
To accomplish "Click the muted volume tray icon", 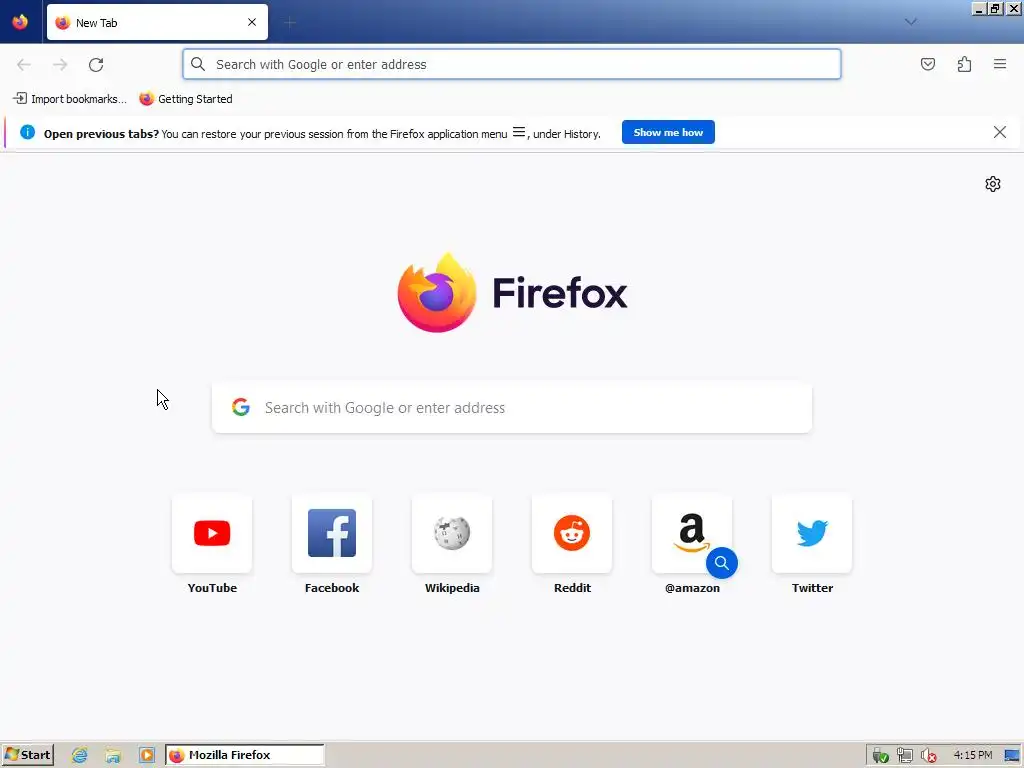I will 928,756.
